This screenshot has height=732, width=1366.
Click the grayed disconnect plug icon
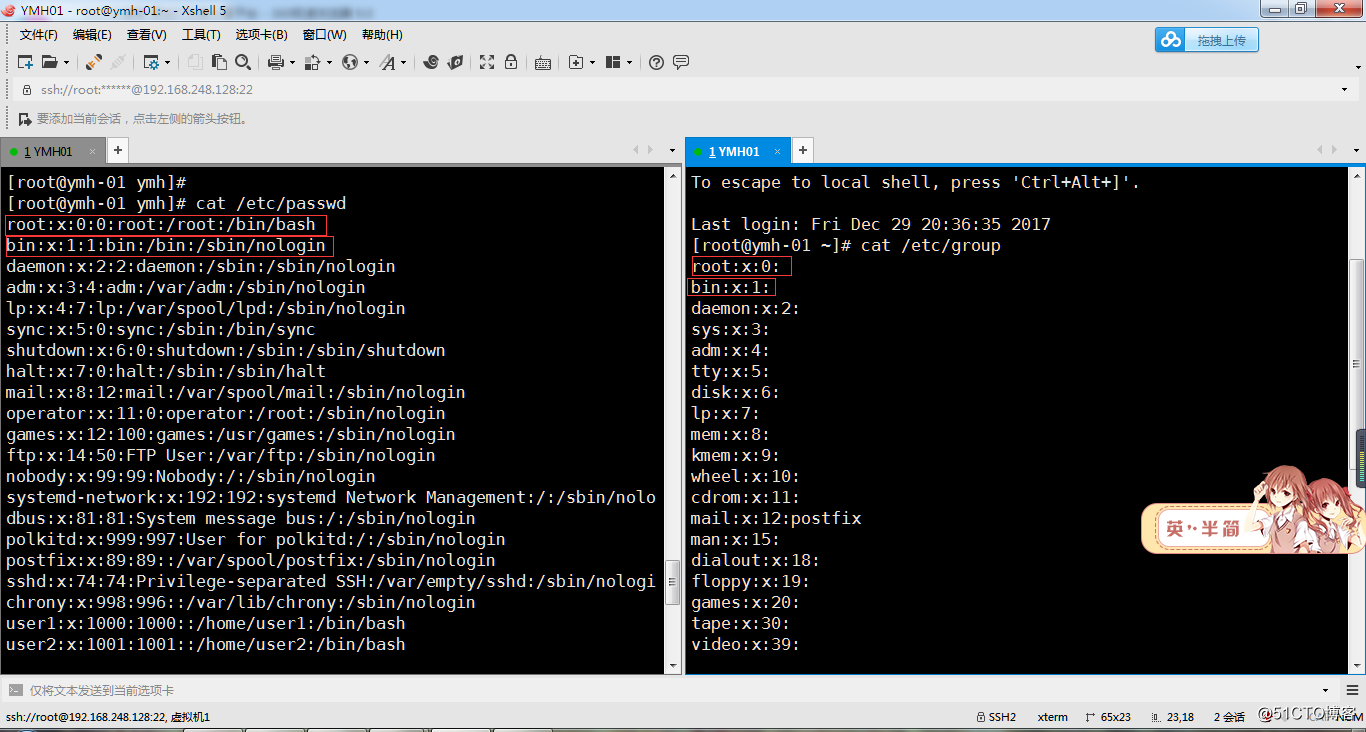click(x=118, y=62)
